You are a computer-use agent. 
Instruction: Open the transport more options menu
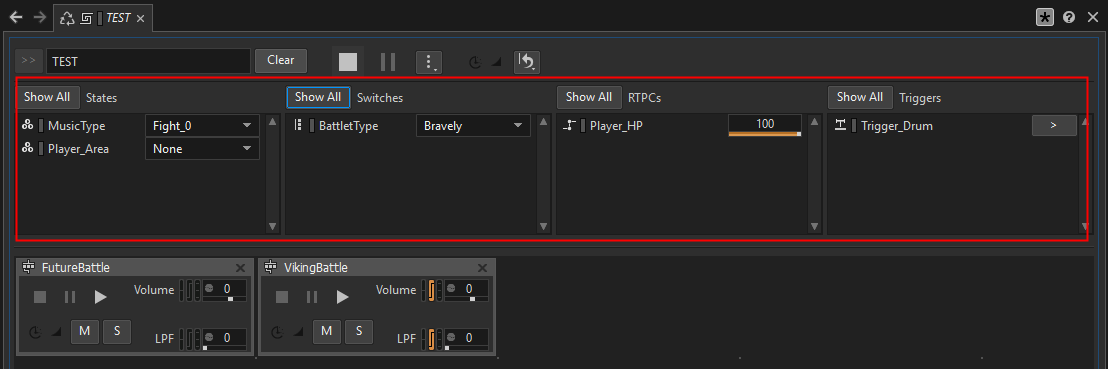coord(429,62)
